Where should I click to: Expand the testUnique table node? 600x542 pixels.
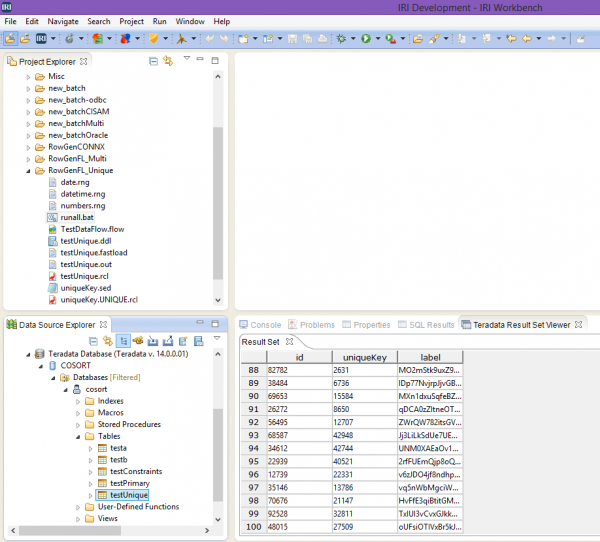coord(91,496)
